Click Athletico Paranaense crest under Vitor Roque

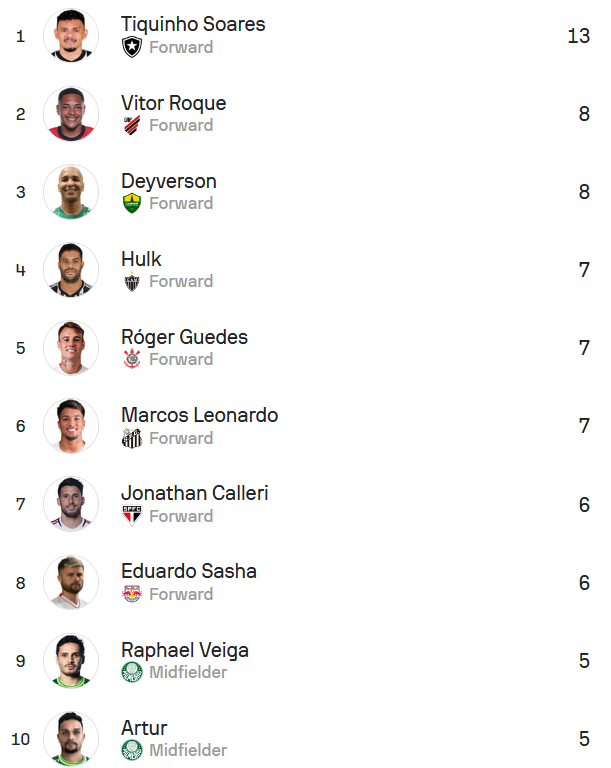point(132,125)
